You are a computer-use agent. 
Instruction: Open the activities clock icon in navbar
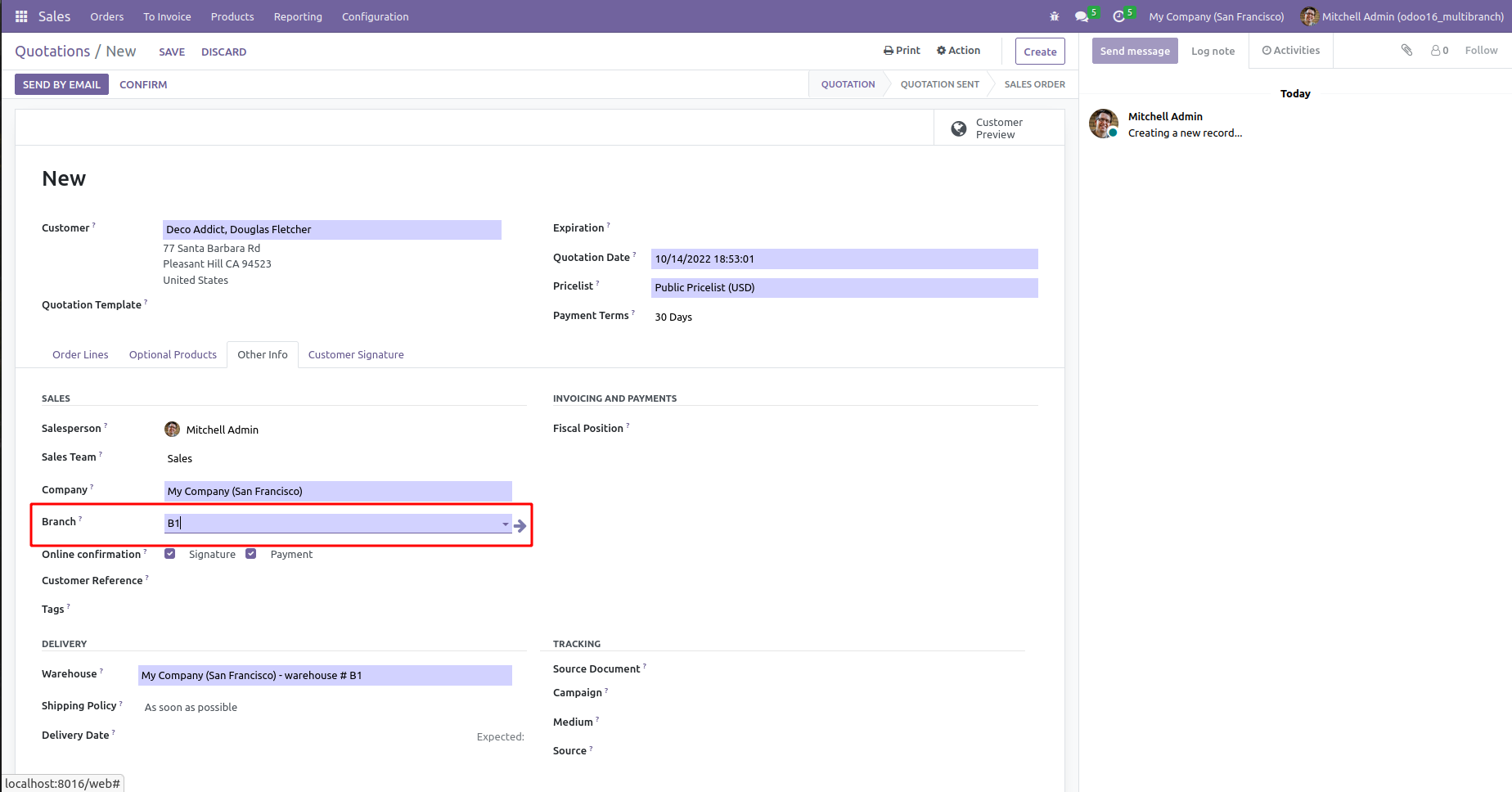click(1119, 16)
